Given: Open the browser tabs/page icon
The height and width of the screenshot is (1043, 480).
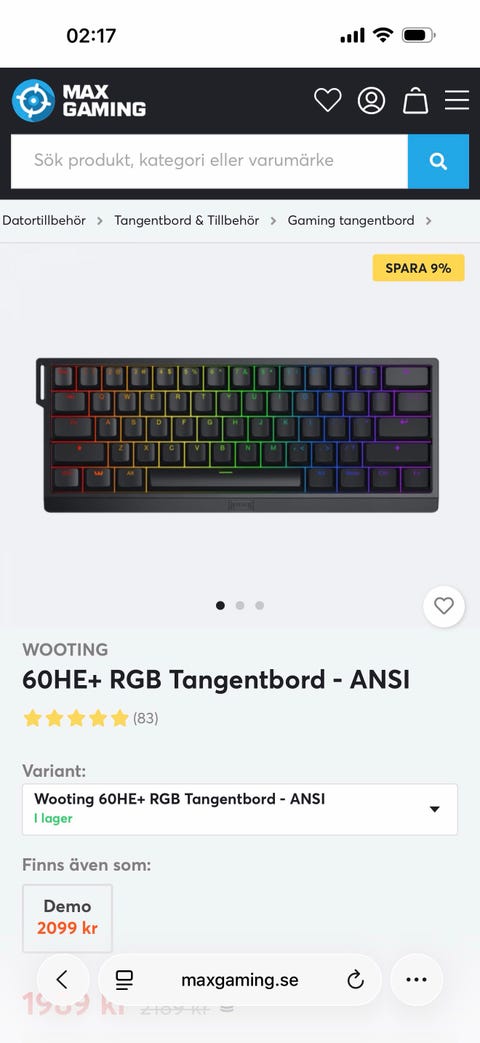Looking at the screenshot, I should coord(124,979).
